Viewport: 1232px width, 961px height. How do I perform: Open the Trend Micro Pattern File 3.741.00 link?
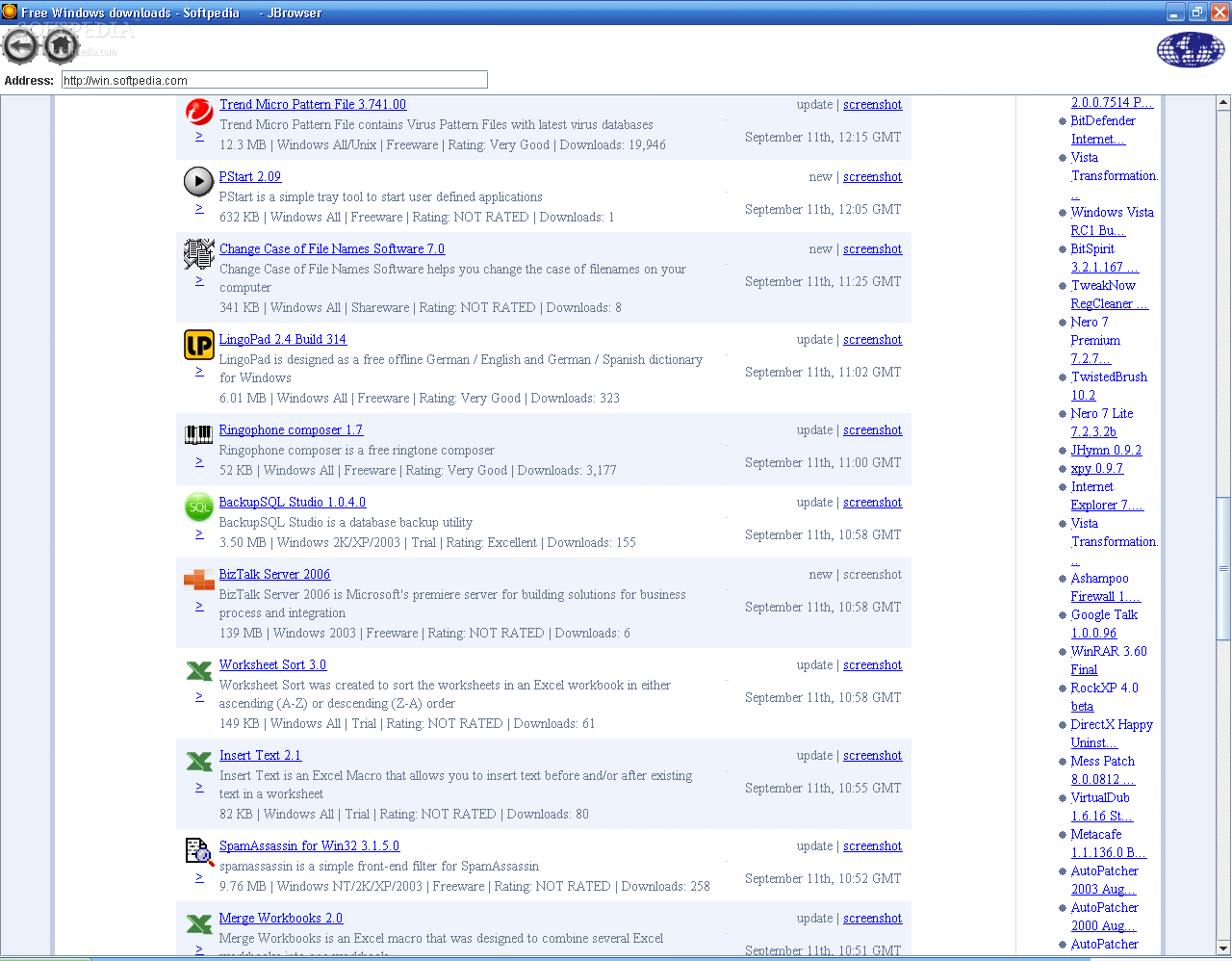(x=313, y=104)
